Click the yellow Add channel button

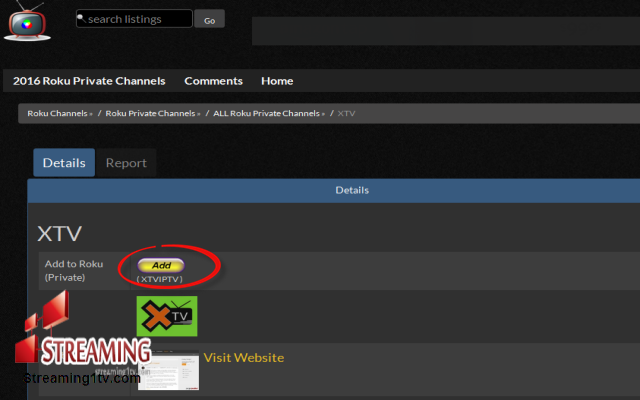click(x=161, y=265)
